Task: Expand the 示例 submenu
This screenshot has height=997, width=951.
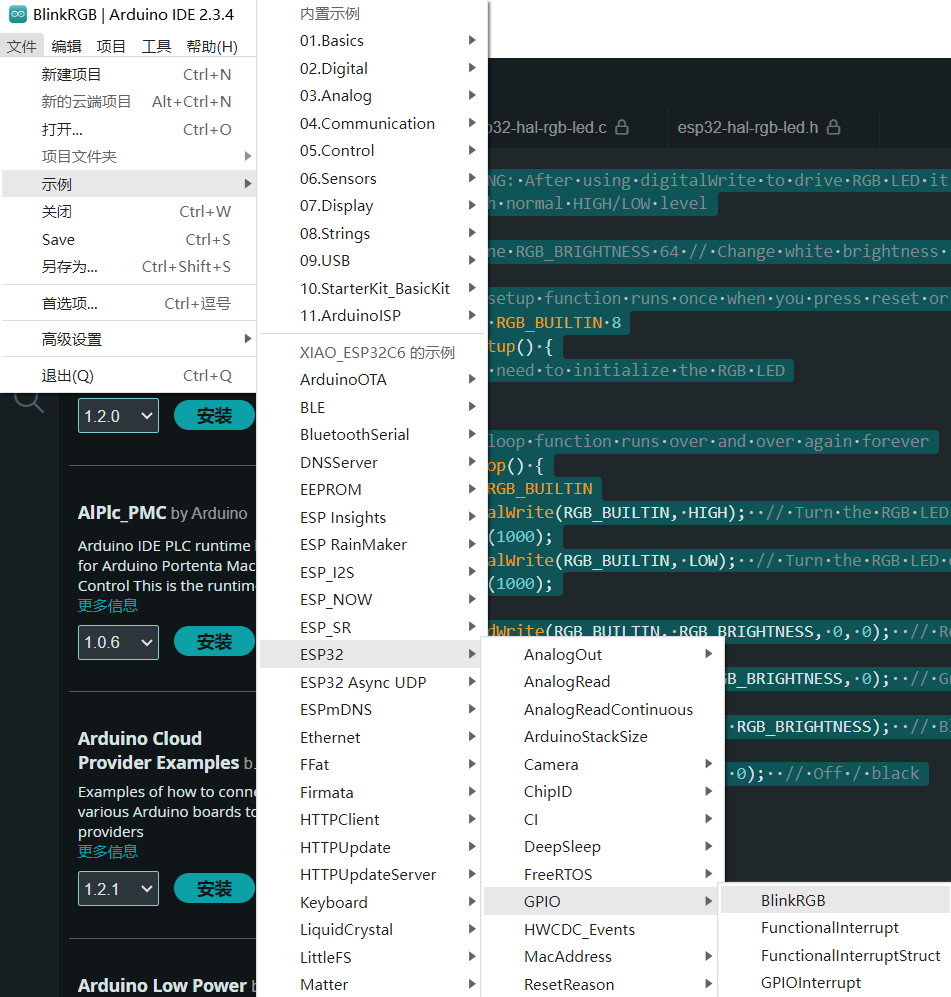Action: 129,184
